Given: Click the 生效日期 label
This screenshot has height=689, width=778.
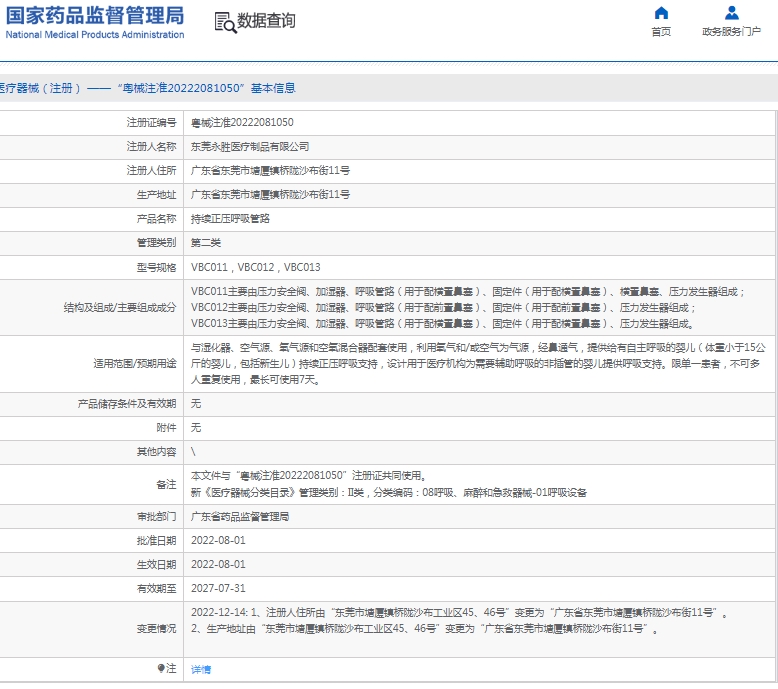Looking at the screenshot, I should tap(156, 564).
